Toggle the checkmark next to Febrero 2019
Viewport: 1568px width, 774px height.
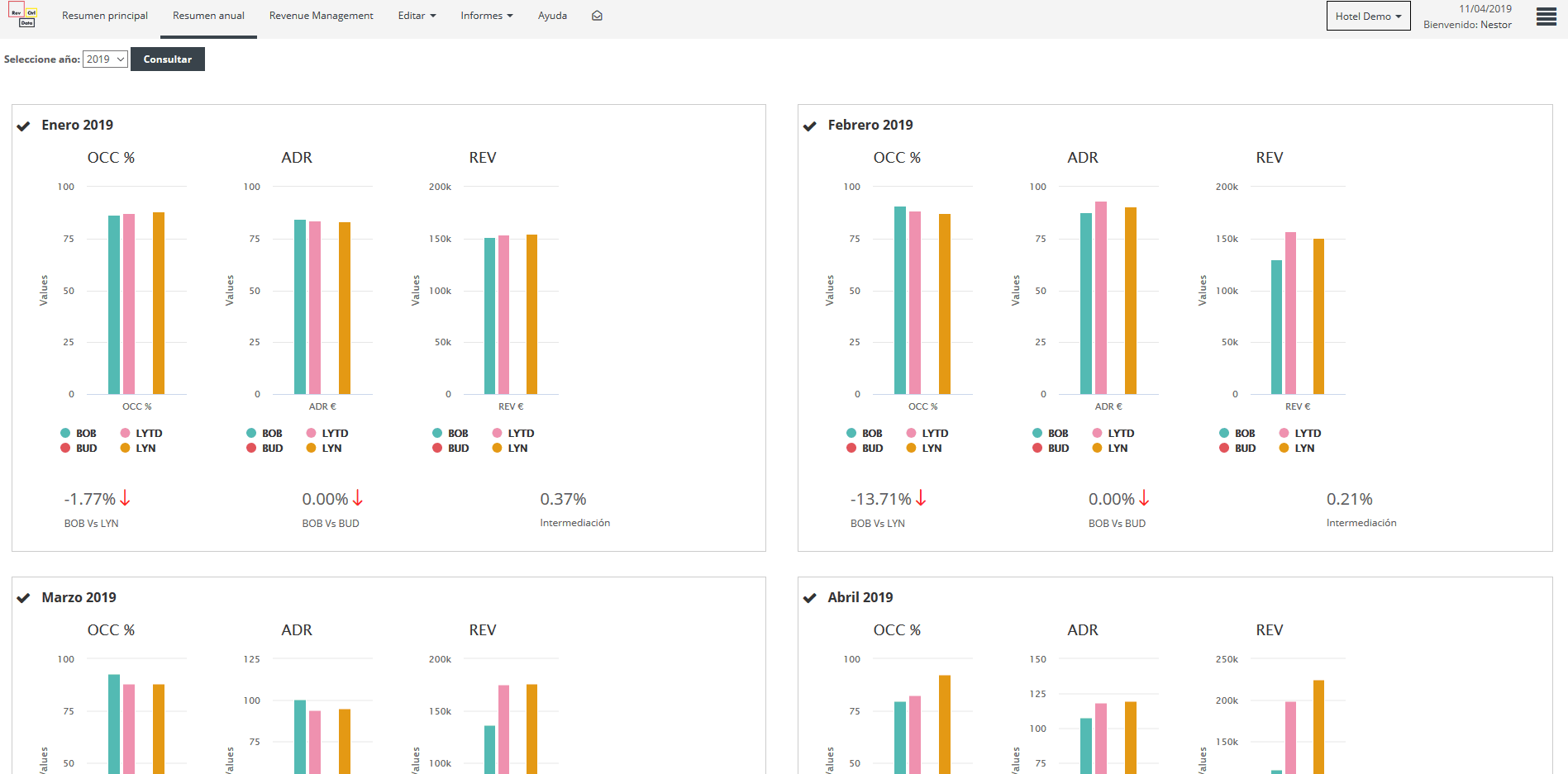(x=809, y=124)
